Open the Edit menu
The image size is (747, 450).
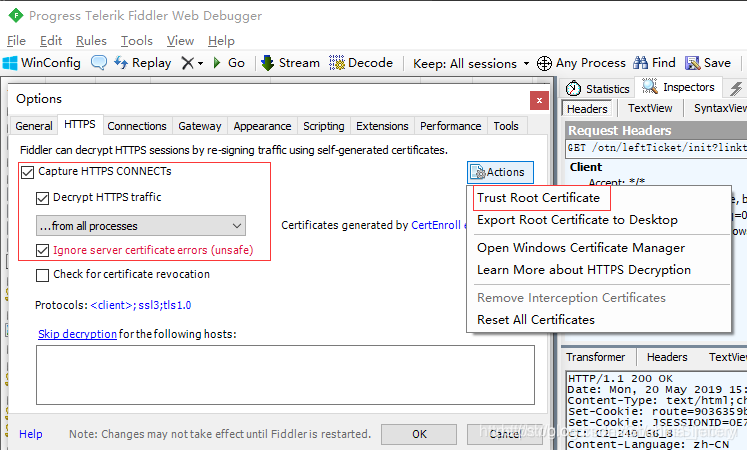coord(51,41)
